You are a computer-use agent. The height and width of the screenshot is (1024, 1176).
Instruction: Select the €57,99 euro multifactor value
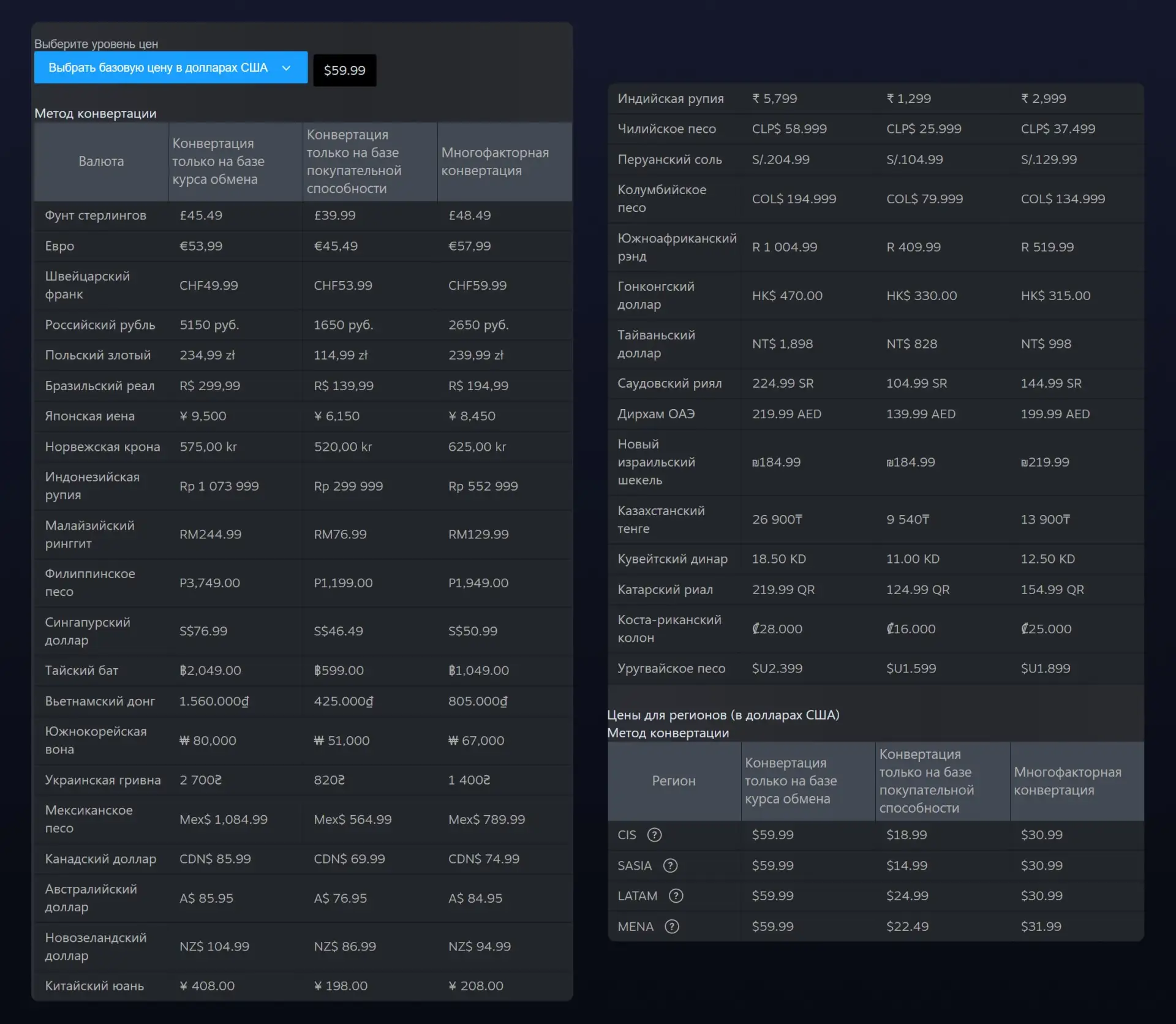point(470,246)
